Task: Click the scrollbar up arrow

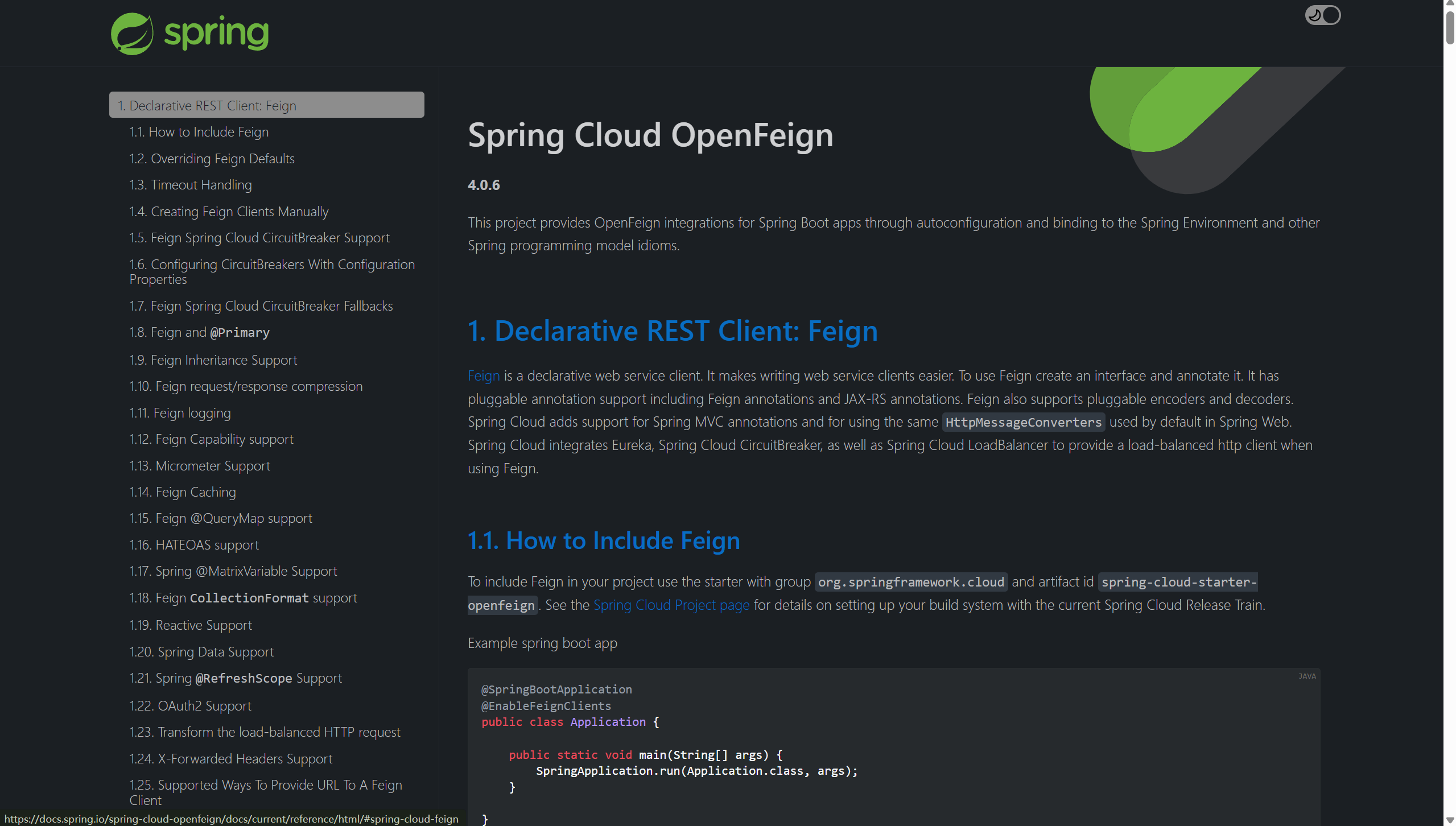Action: click(x=1449, y=4)
